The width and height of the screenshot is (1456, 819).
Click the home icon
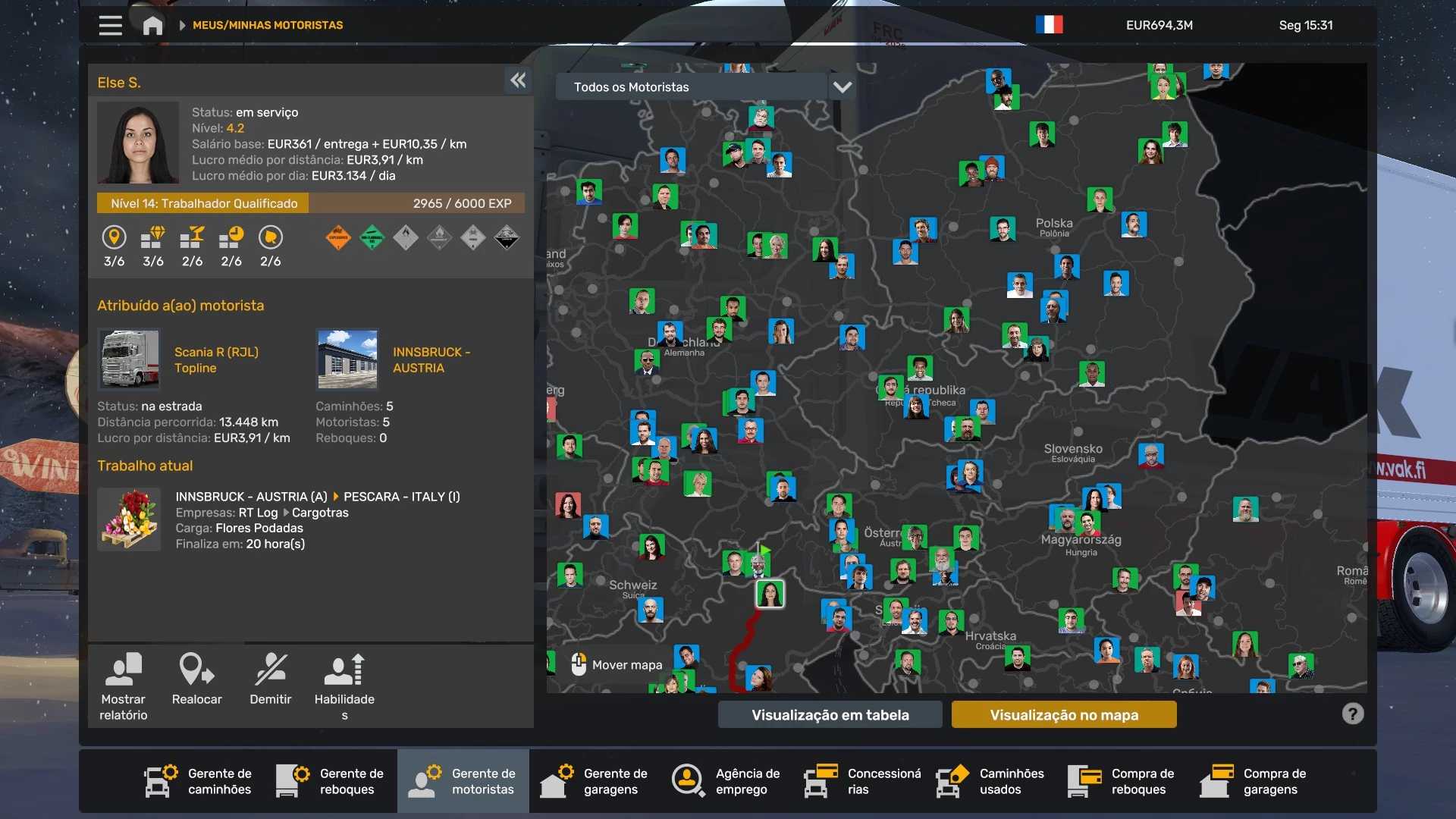[x=152, y=25]
